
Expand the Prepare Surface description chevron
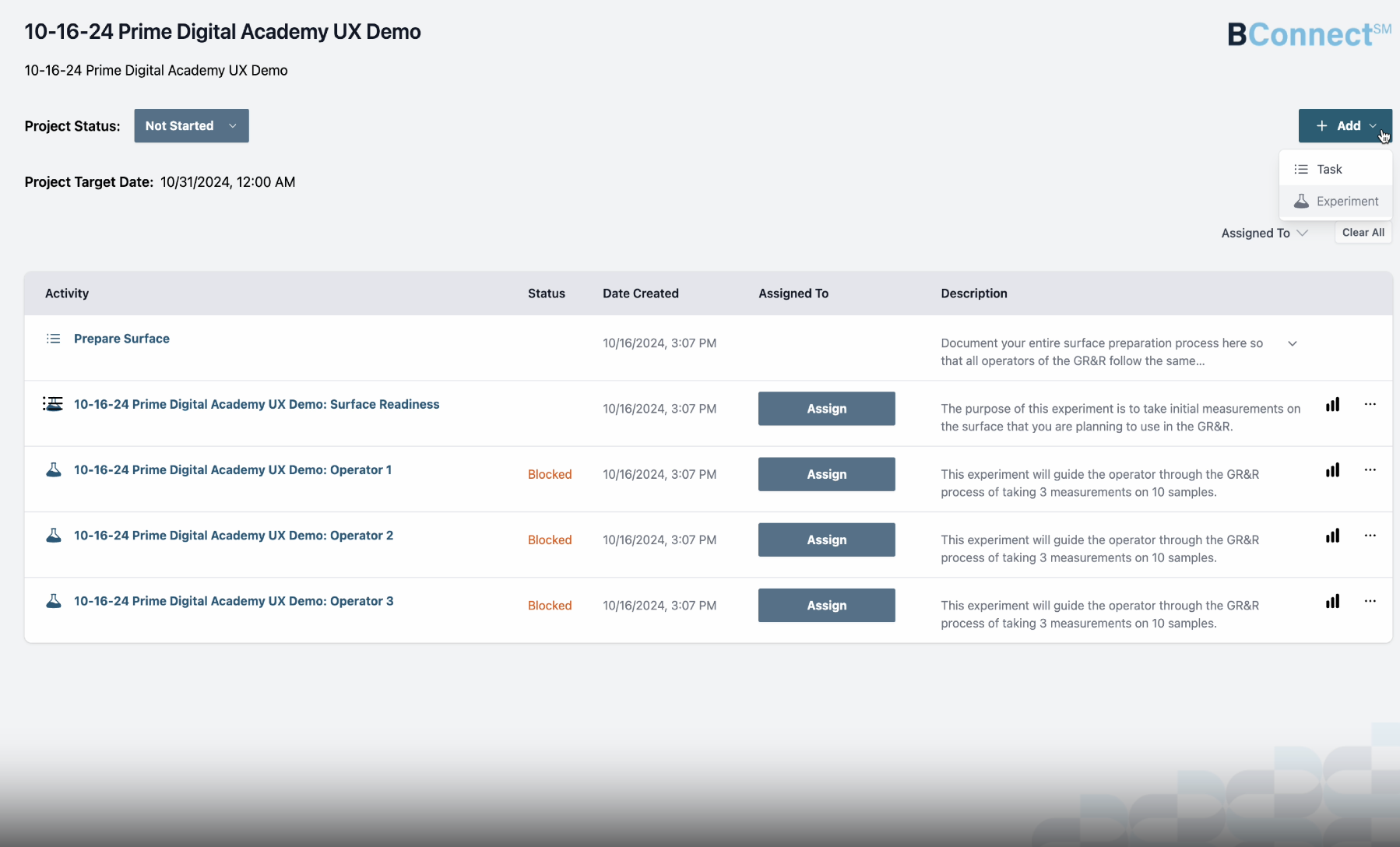tap(1292, 343)
